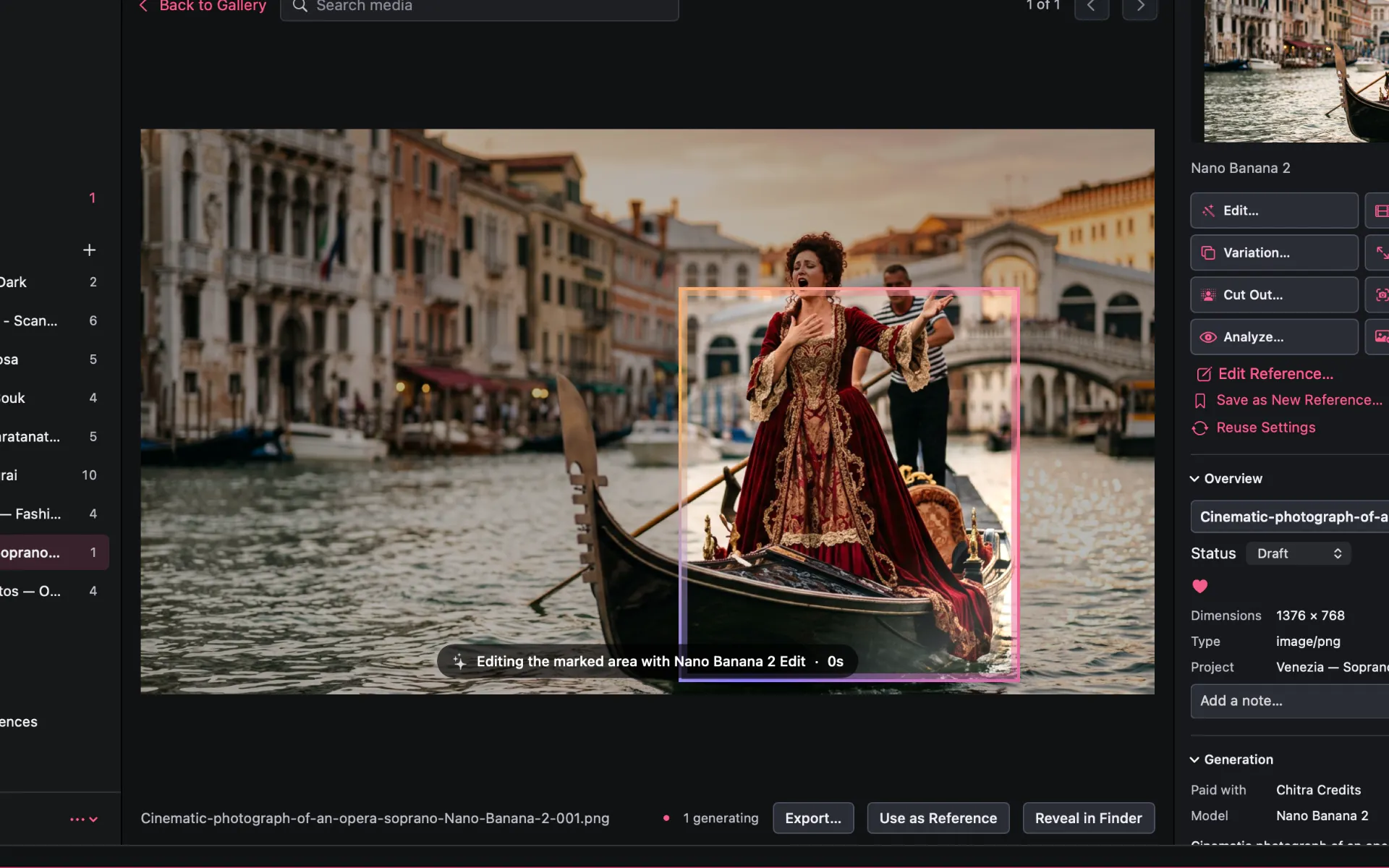Click the Dimensions value 1376 × 768
This screenshot has width=1389, height=868.
point(1310,616)
